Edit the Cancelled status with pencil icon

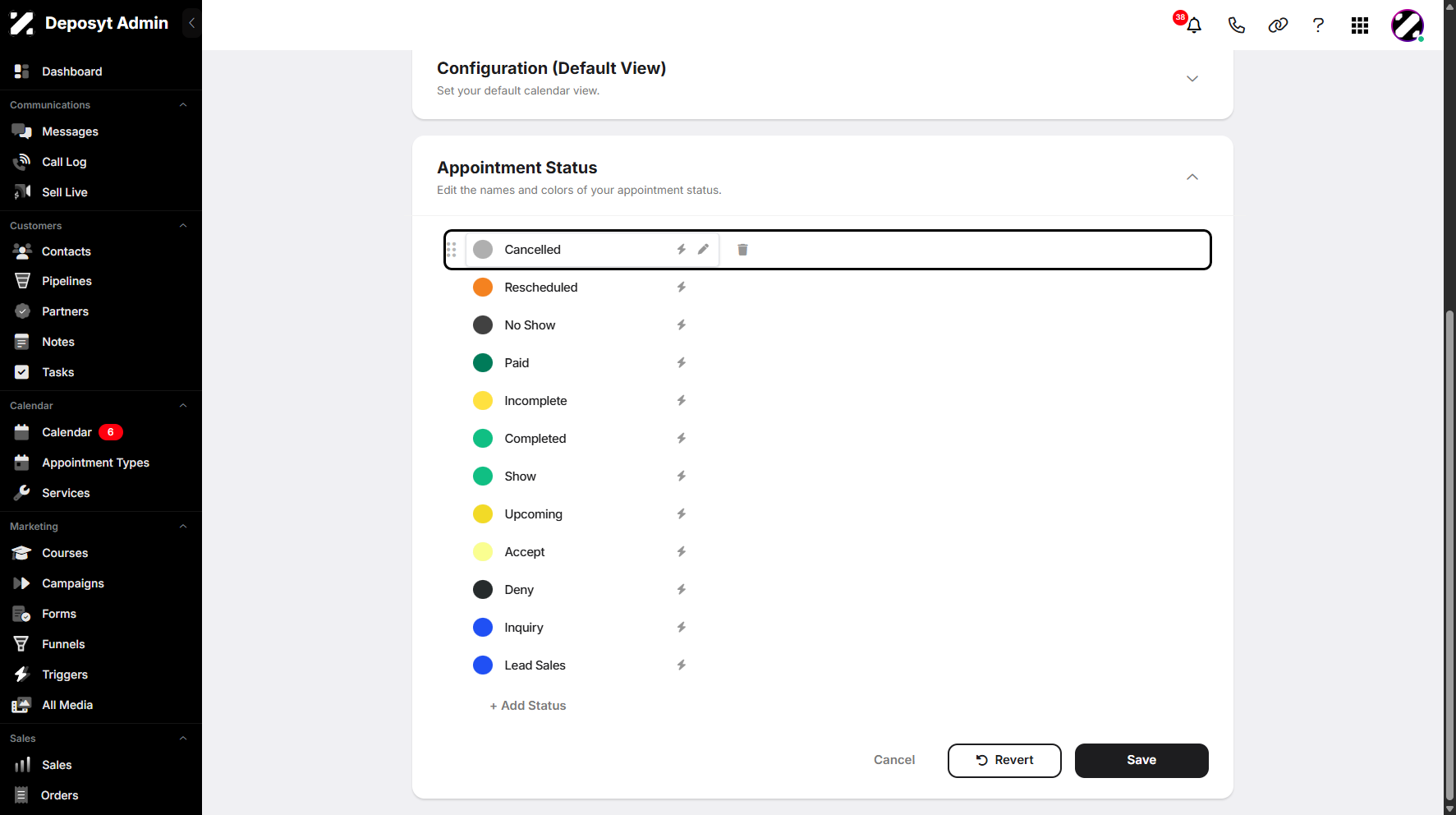pyautogui.click(x=703, y=249)
